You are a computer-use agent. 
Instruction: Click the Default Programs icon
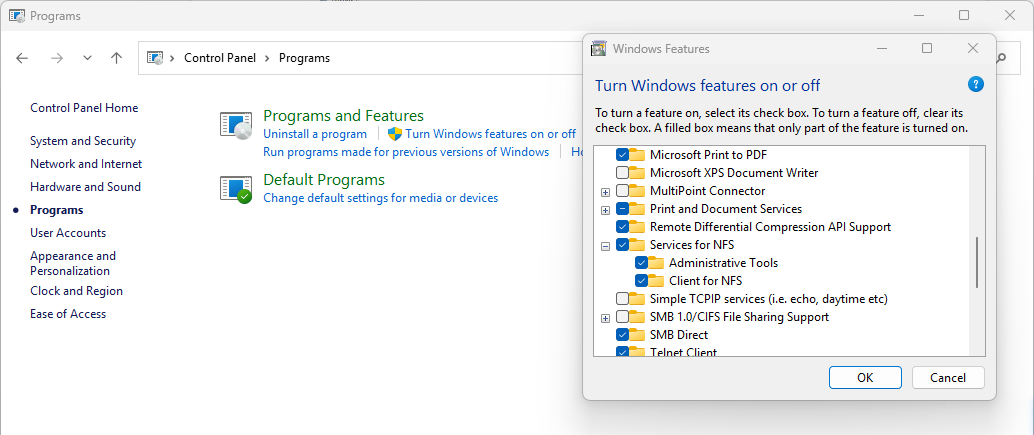pos(235,190)
